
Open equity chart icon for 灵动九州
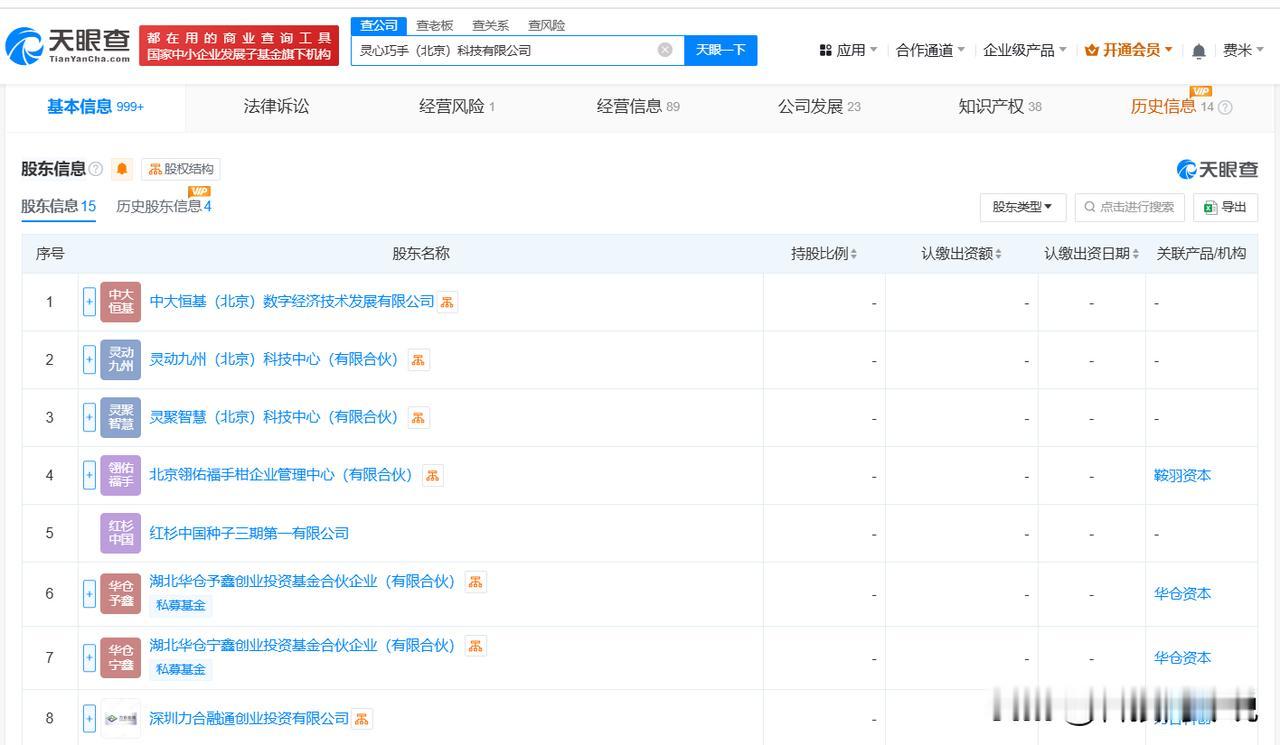(419, 360)
